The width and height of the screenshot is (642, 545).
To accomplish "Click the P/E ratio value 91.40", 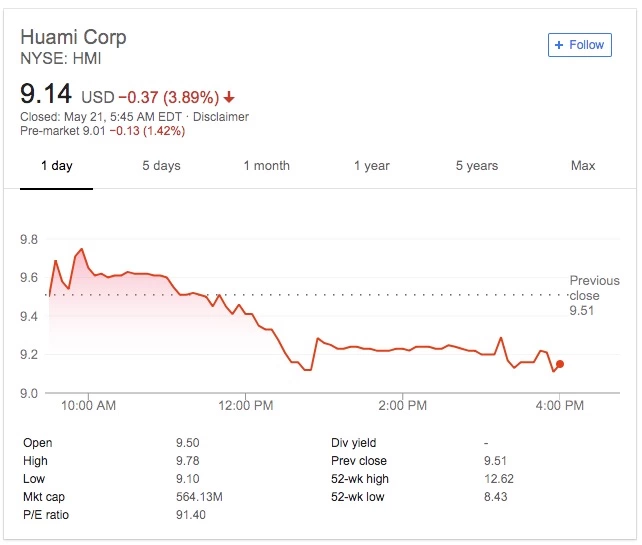I will point(191,515).
